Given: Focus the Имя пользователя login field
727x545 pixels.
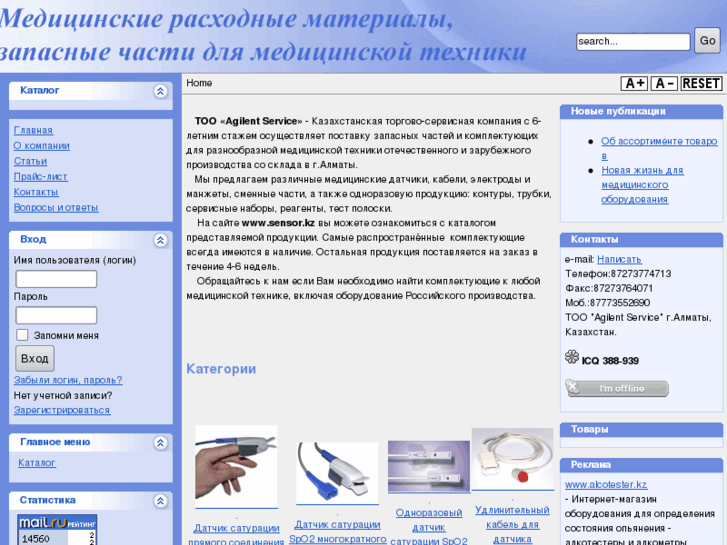Looking at the screenshot, I should (x=56, y=279).
